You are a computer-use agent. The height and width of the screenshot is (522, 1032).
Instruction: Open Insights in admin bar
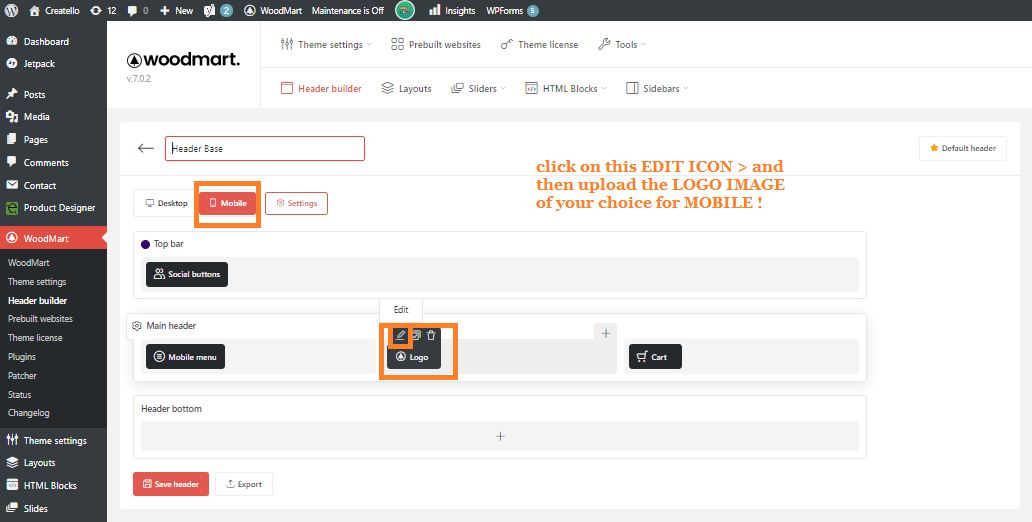pos(452,11)
